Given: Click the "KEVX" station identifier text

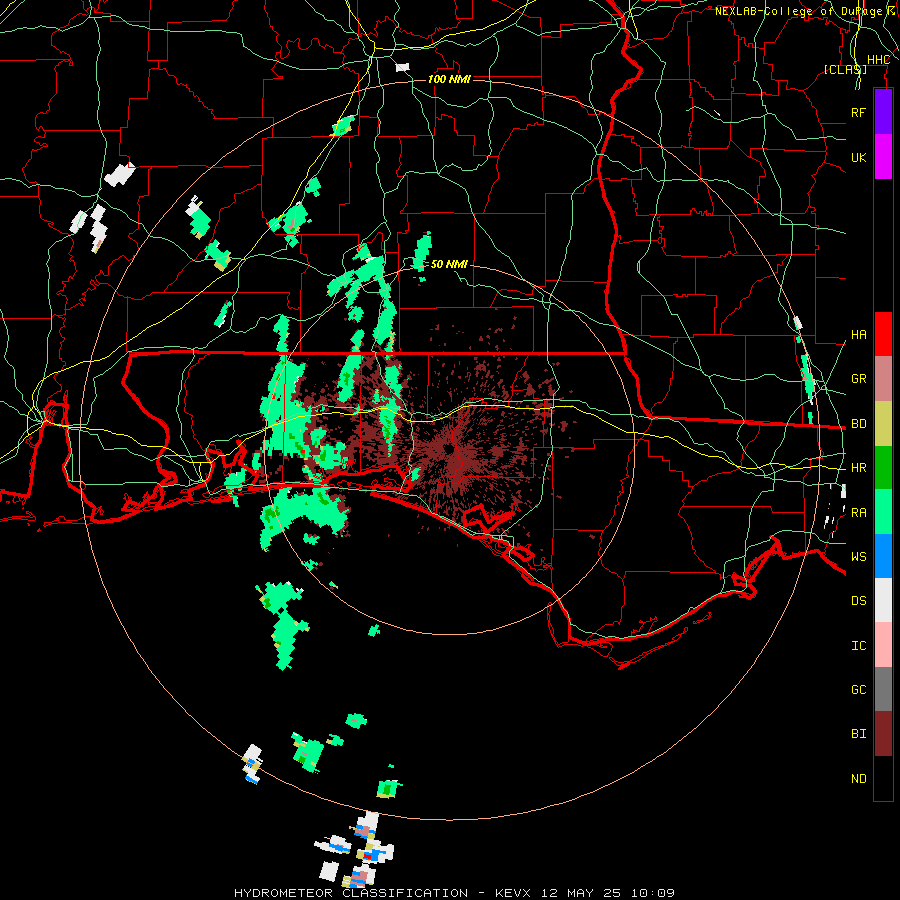Looking at the screenshot, I should click(513, 893).
